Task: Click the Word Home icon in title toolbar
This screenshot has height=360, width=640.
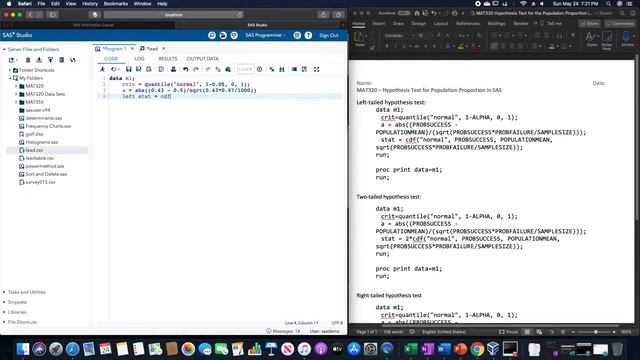Action: point(417,13)
